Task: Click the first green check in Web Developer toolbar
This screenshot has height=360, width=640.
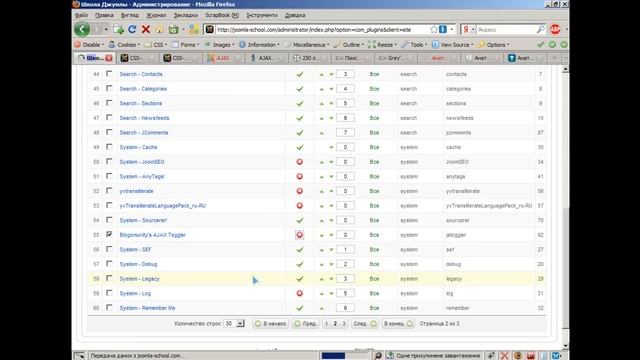Action: pyautogui.click(x=541, y=44)
